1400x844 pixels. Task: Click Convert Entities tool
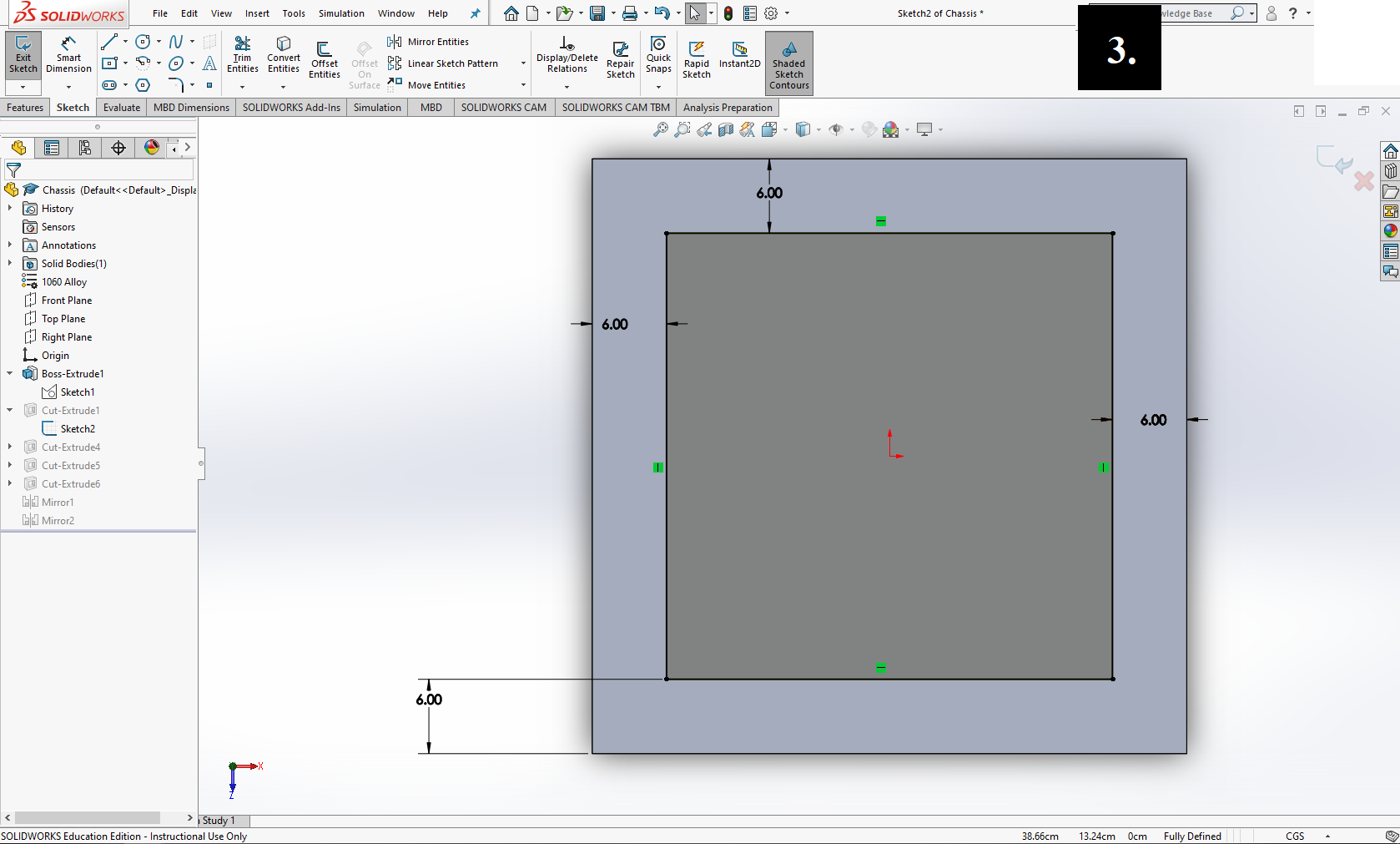[284, 55]
